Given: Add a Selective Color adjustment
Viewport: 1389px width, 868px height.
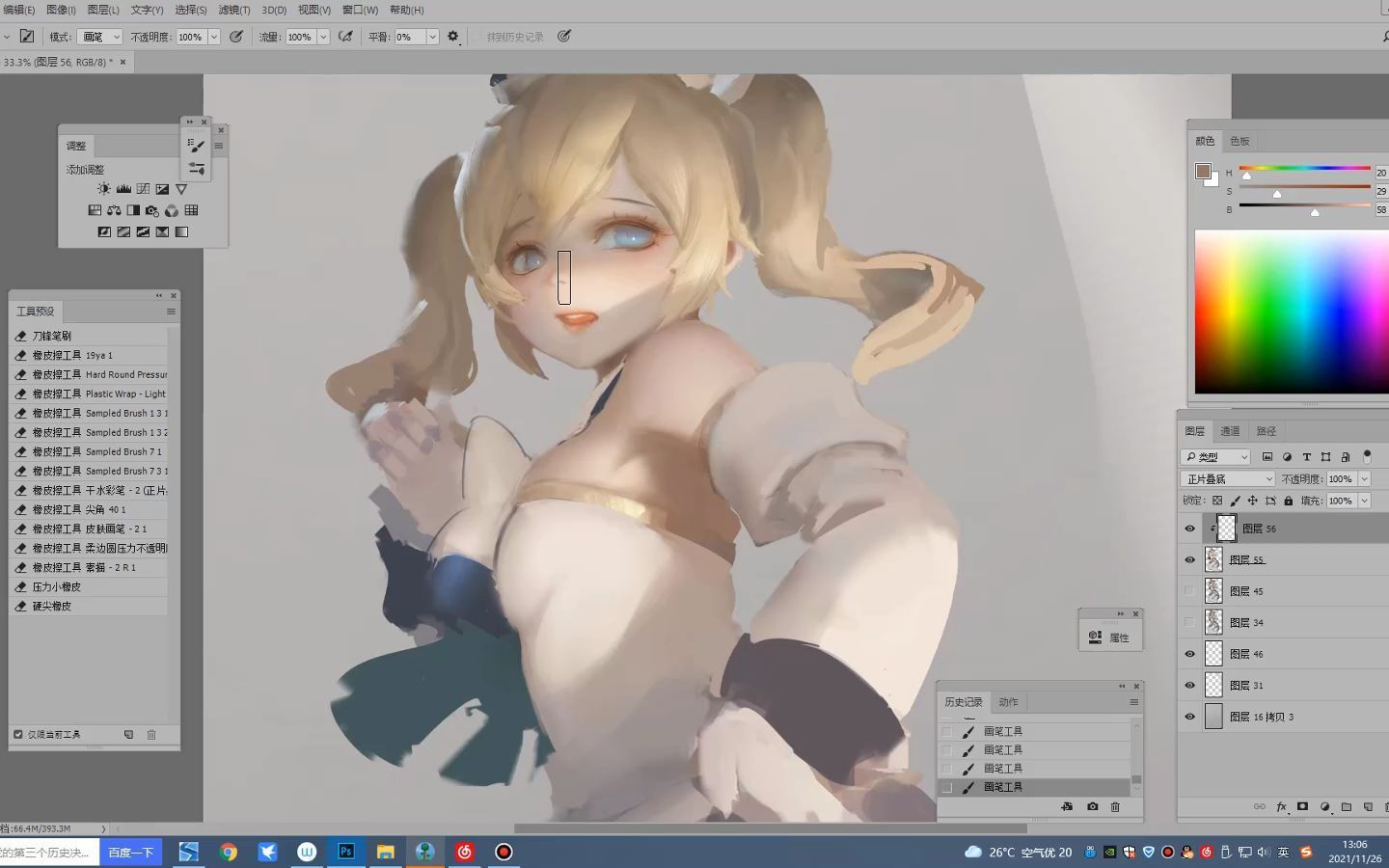Looking at the screenshot, I should click(162, 231).
